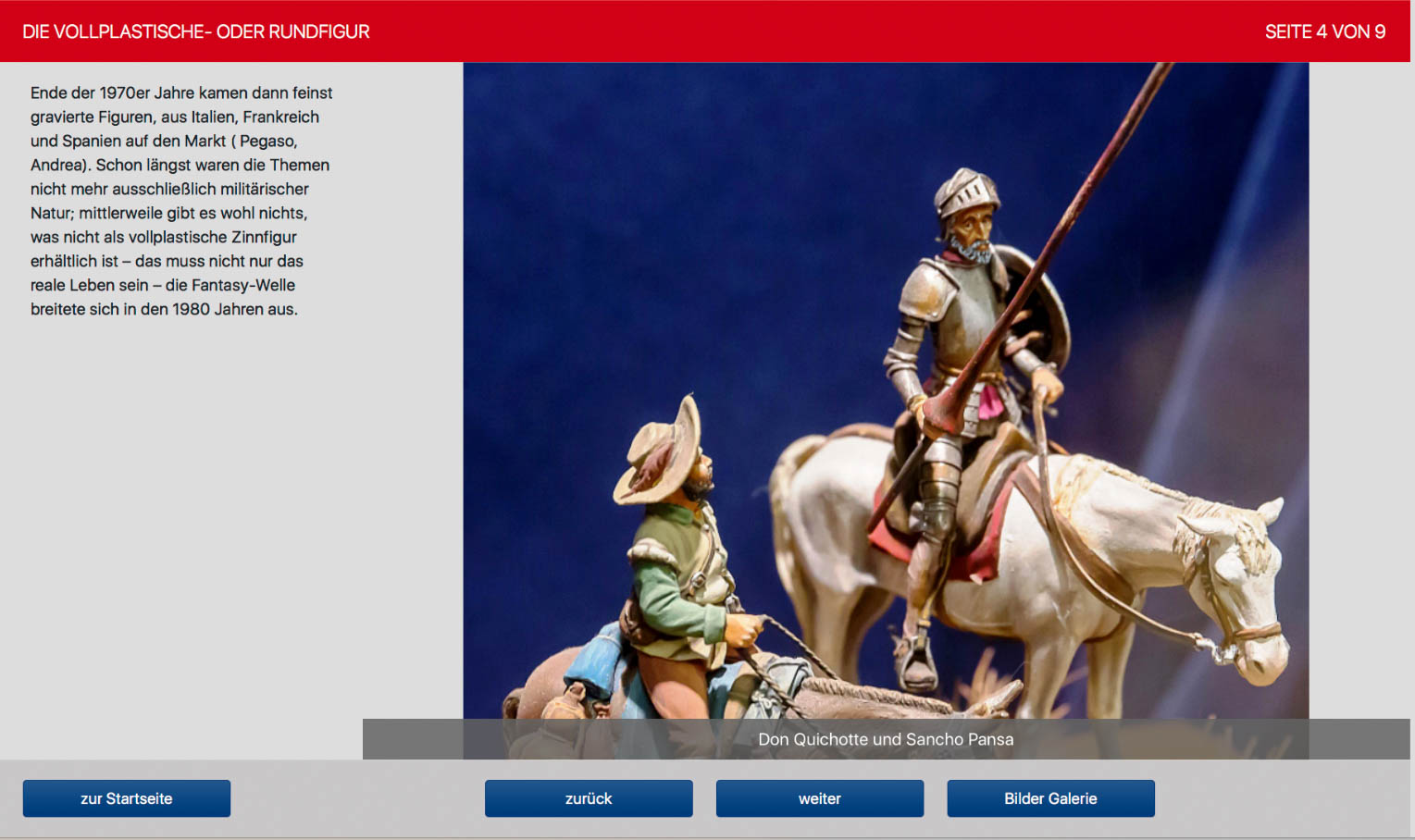Click the word 'Zinnfigur' in the description

coord(264,237)
